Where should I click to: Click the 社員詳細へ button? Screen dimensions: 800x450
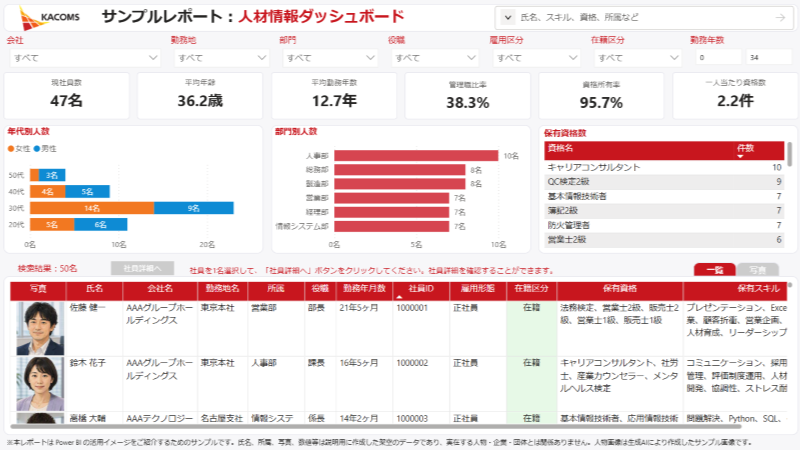142,268
